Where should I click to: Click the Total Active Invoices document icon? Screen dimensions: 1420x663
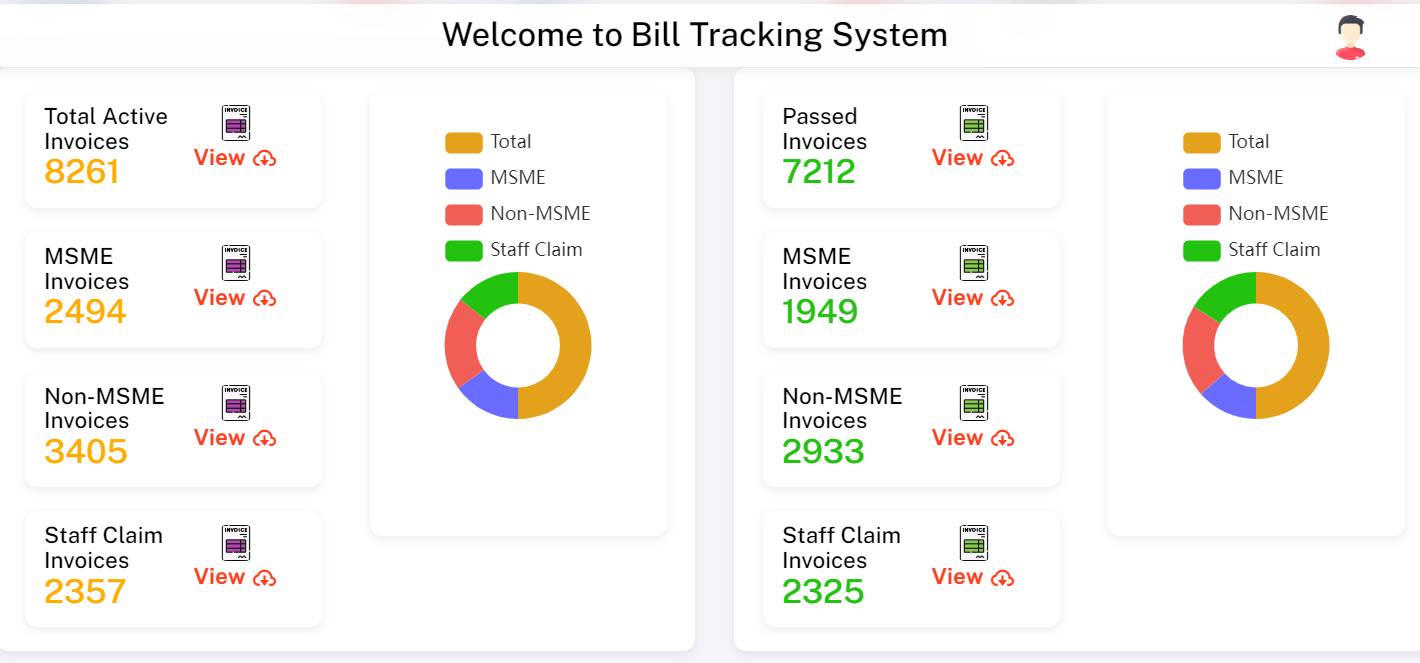[x=234, y=124]
